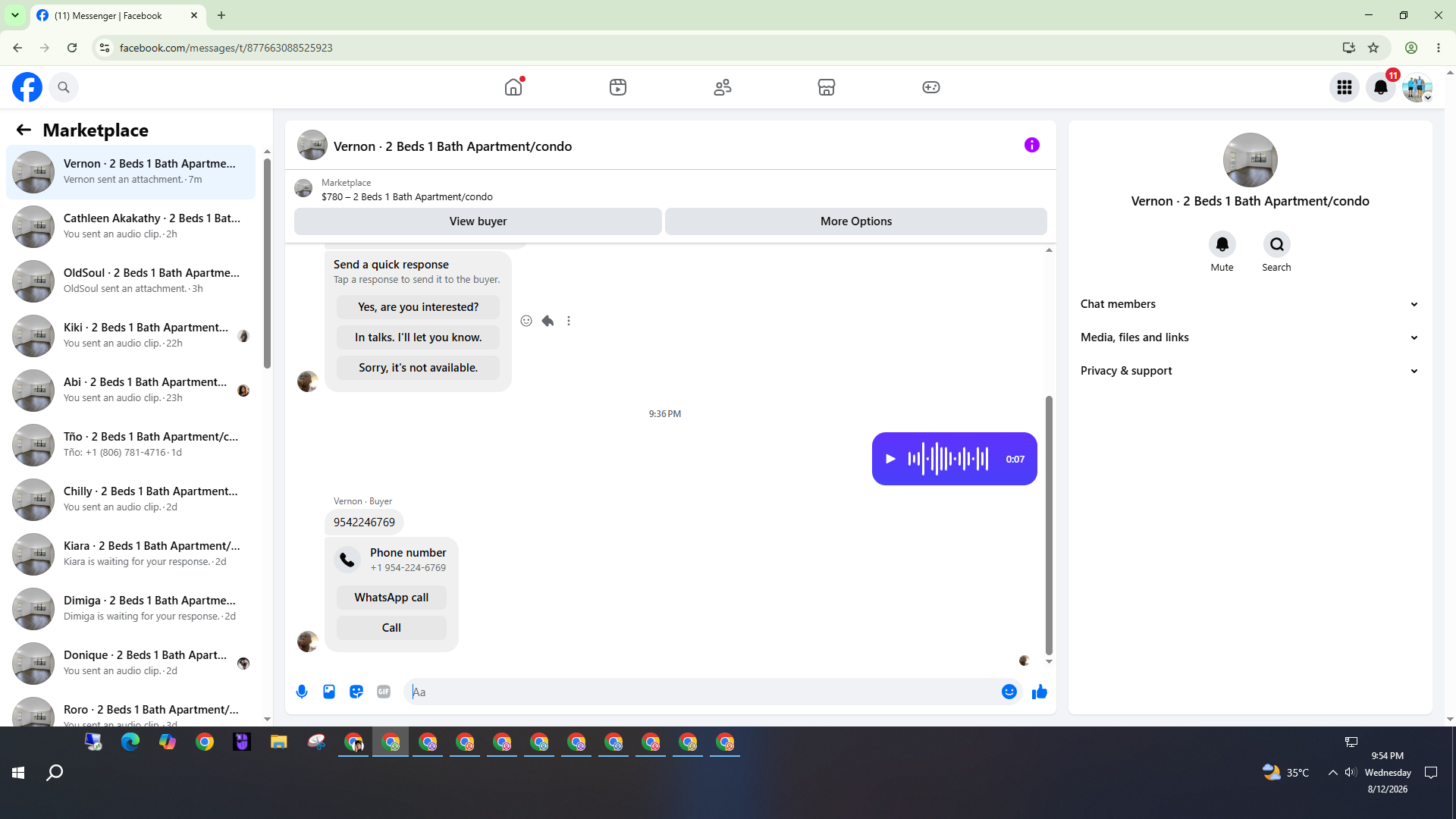
Task: Open Microsoft Edge from the taskbar
Action: [130, 742]
